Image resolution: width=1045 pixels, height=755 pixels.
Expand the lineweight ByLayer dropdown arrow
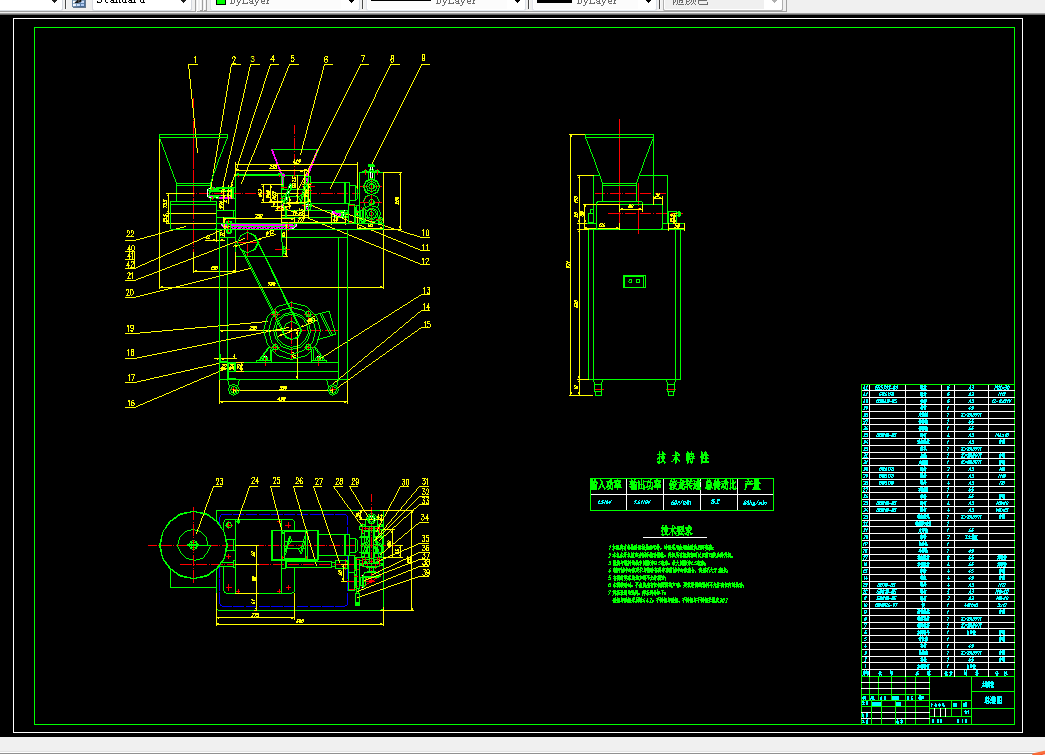coord(648,3)
